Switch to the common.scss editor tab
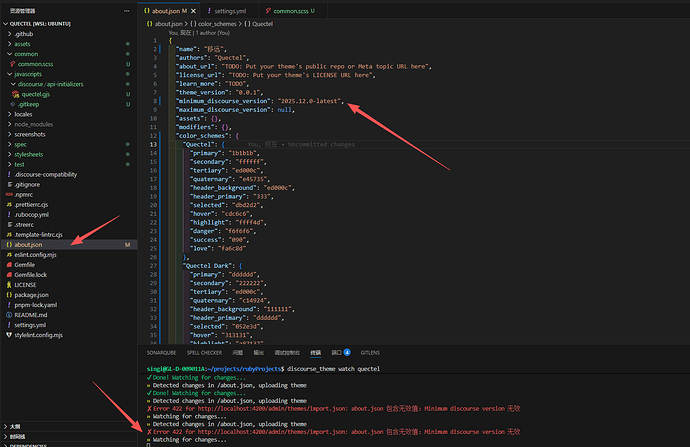 tap(290, 11)
